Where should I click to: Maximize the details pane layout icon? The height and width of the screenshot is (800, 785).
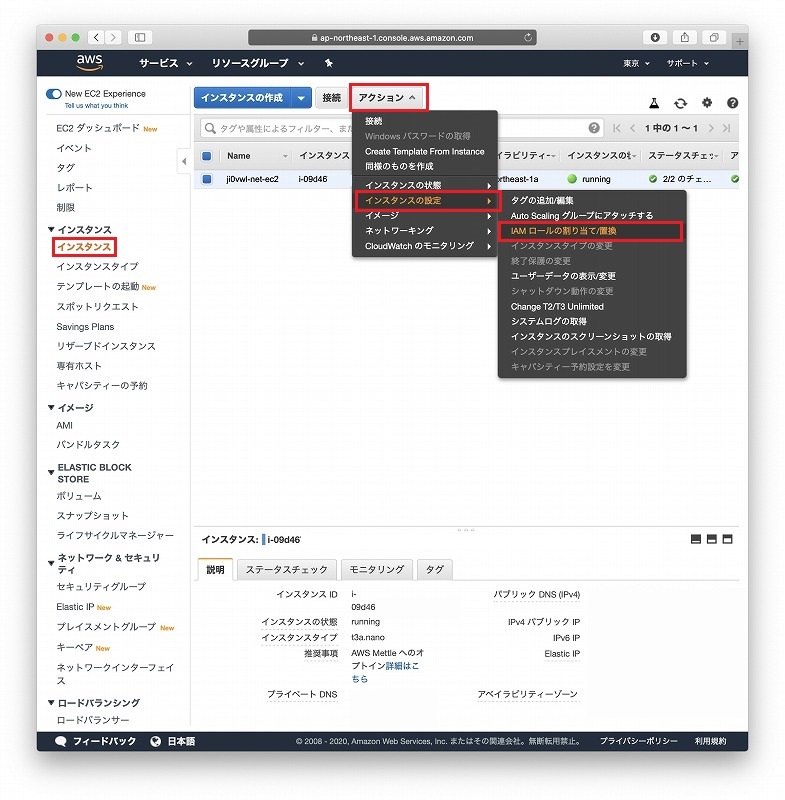[727, 539]
